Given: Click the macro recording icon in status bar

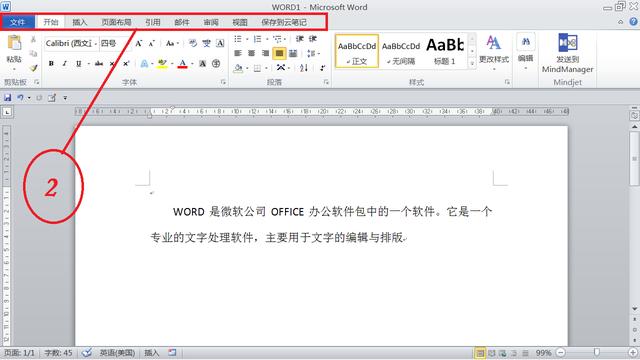Looking at the screenshot, I should point(172,352).
